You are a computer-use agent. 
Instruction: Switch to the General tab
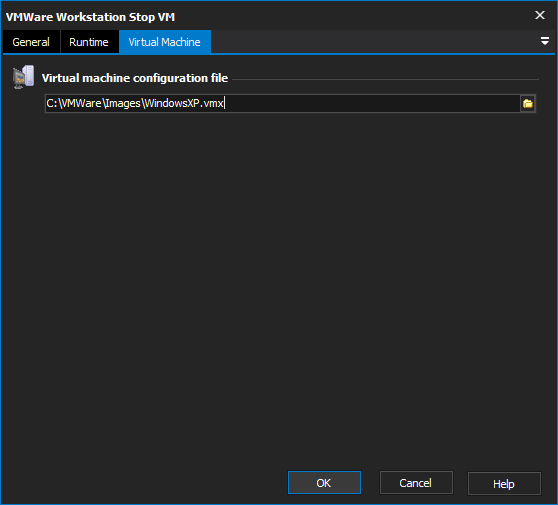click(31, 42)
